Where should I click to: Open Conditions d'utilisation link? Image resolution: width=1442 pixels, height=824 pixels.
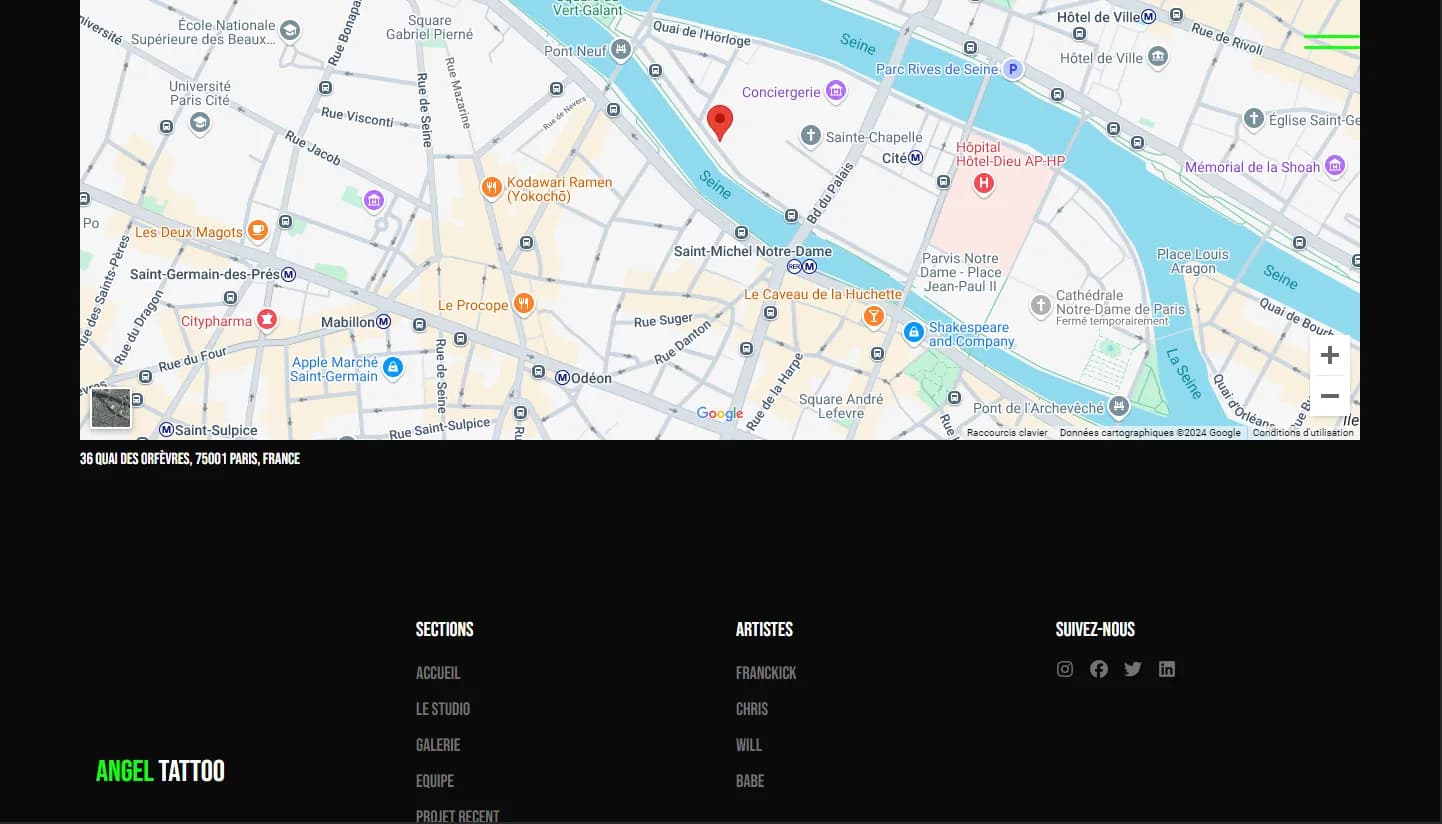pyautogui.click(x=1303, y=433)
